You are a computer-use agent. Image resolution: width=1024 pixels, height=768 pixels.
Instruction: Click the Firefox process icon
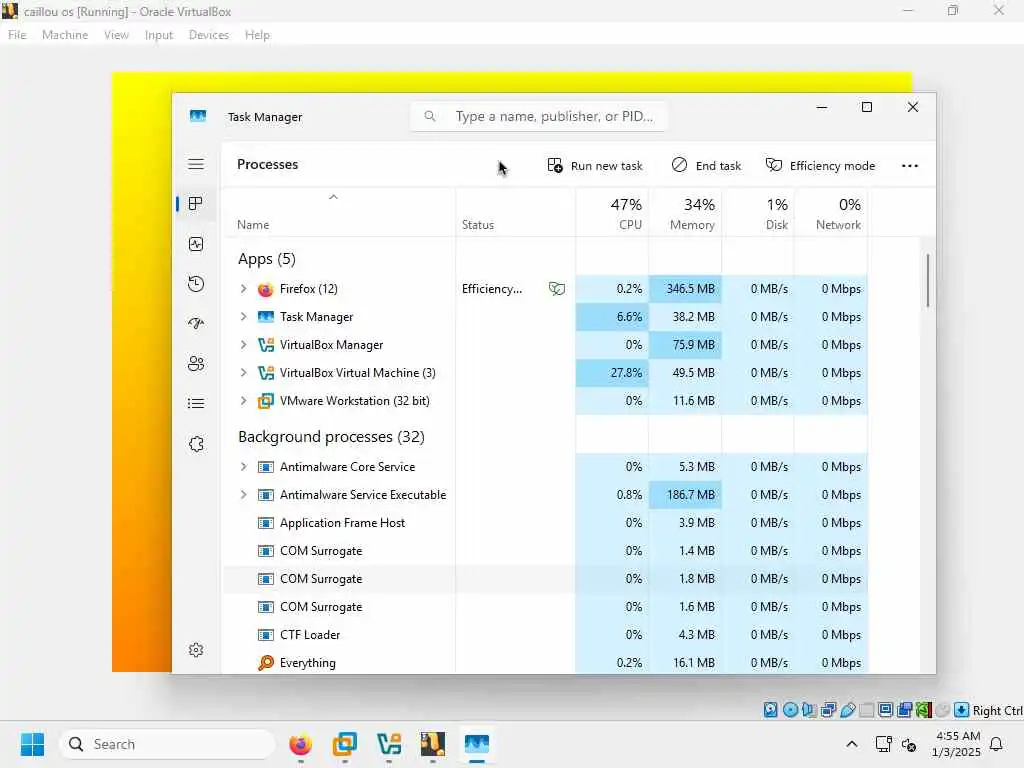[x=265, y=289]
